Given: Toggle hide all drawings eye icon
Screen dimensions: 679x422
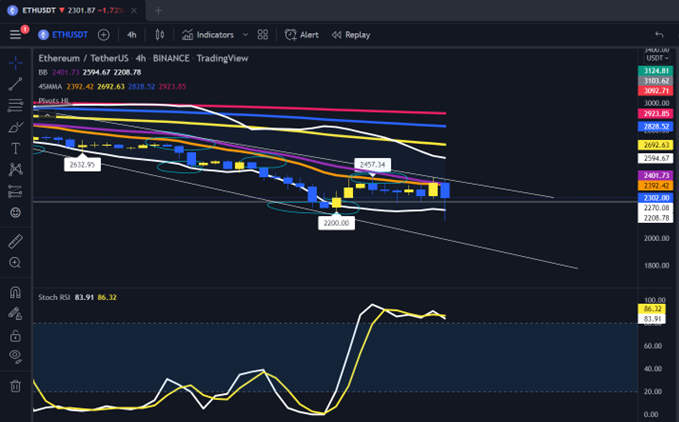Looking at the screenshot, I should pyautogui.click(x=16, y=356).
